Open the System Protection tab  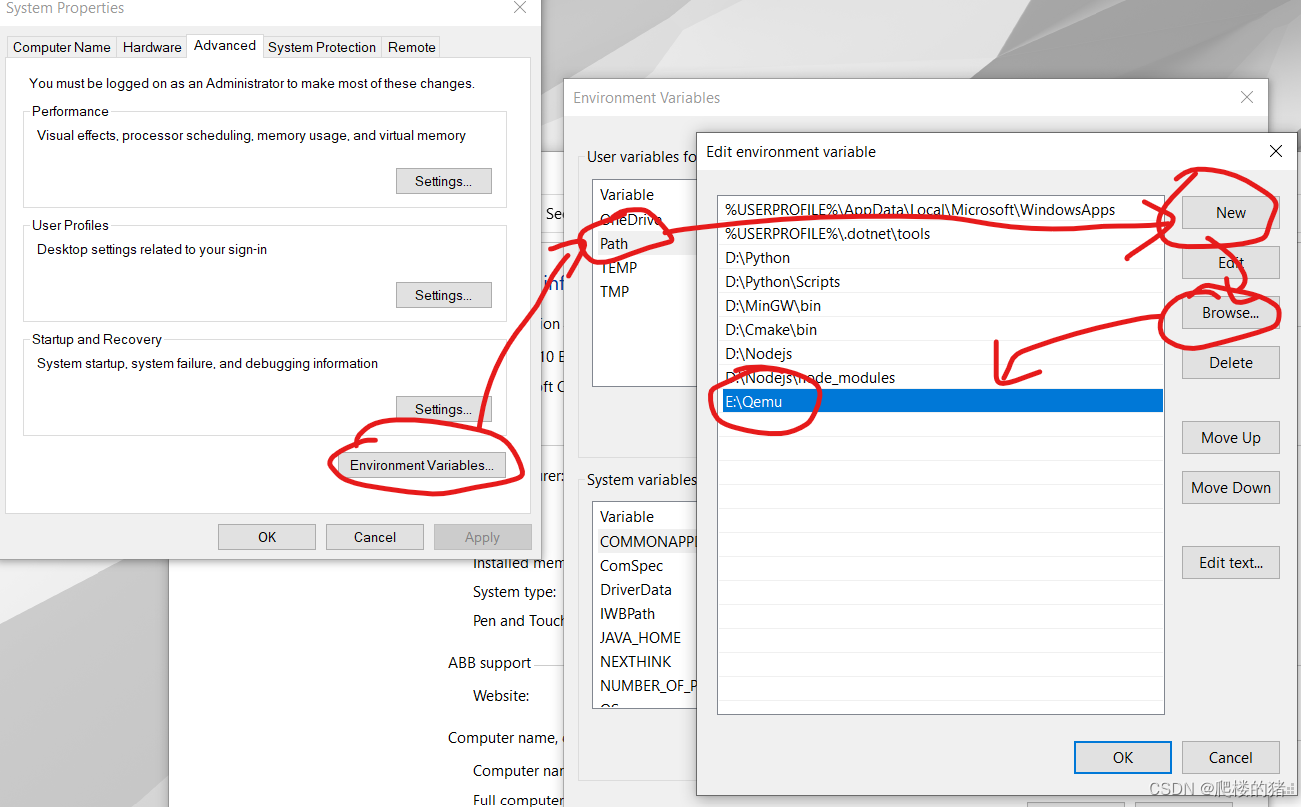[x=322, y=47]
